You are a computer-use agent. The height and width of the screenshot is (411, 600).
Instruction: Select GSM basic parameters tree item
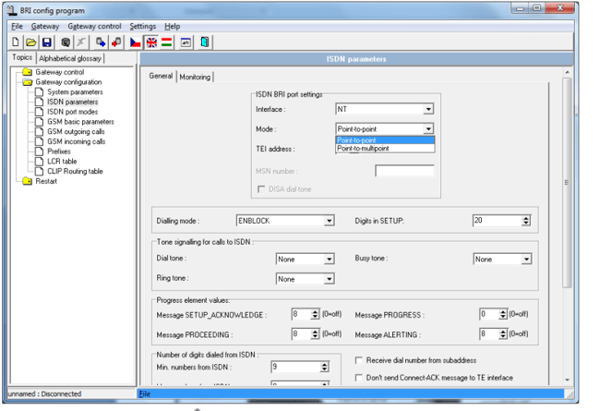coord(80,122)
